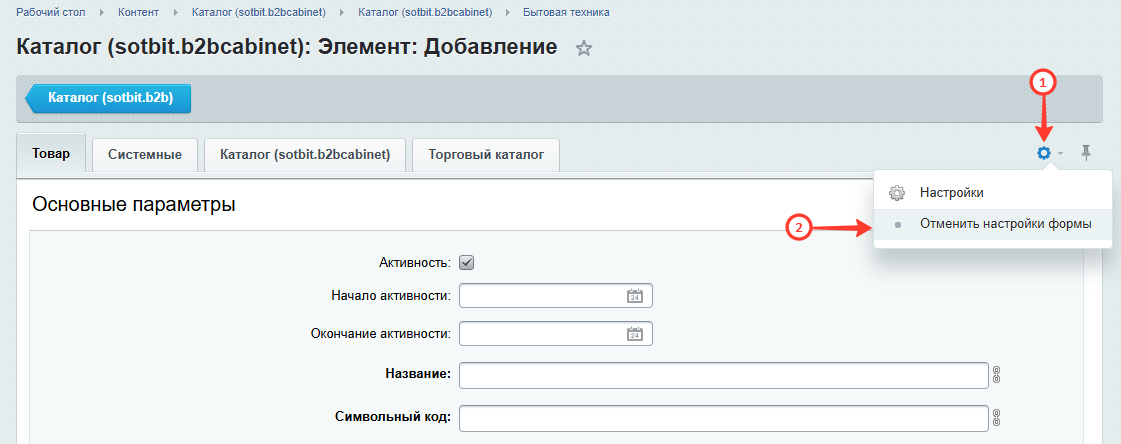Switch to the Системные tab
Viewport: 1121px width, 444px height.
tap(144, 155)
